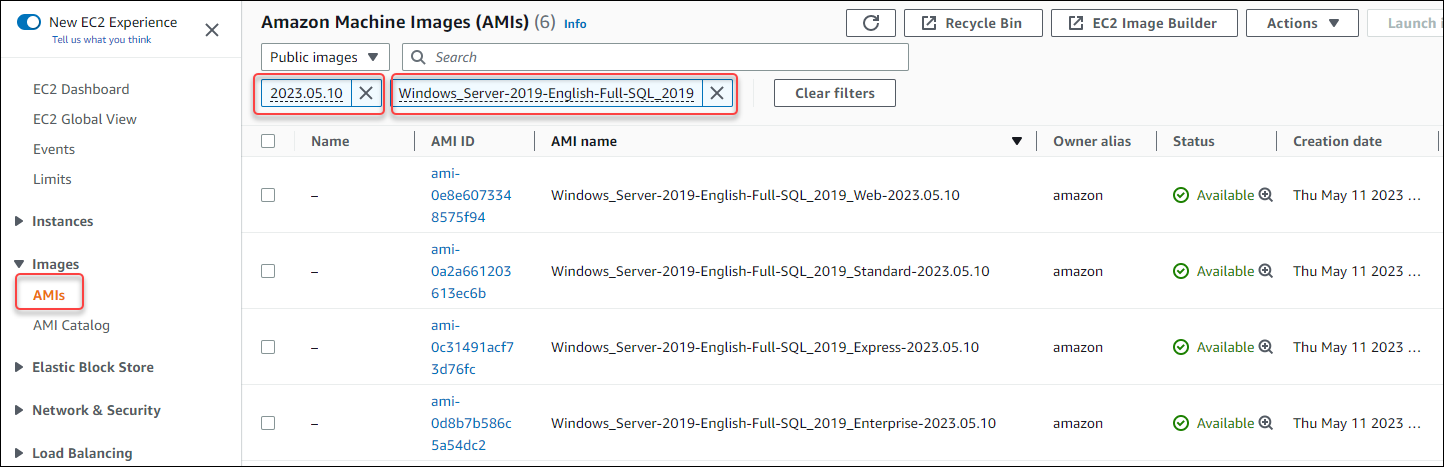1444x467 pixels.
Task: Click zoom icon next to first Available status
Action: (1265, 195)
